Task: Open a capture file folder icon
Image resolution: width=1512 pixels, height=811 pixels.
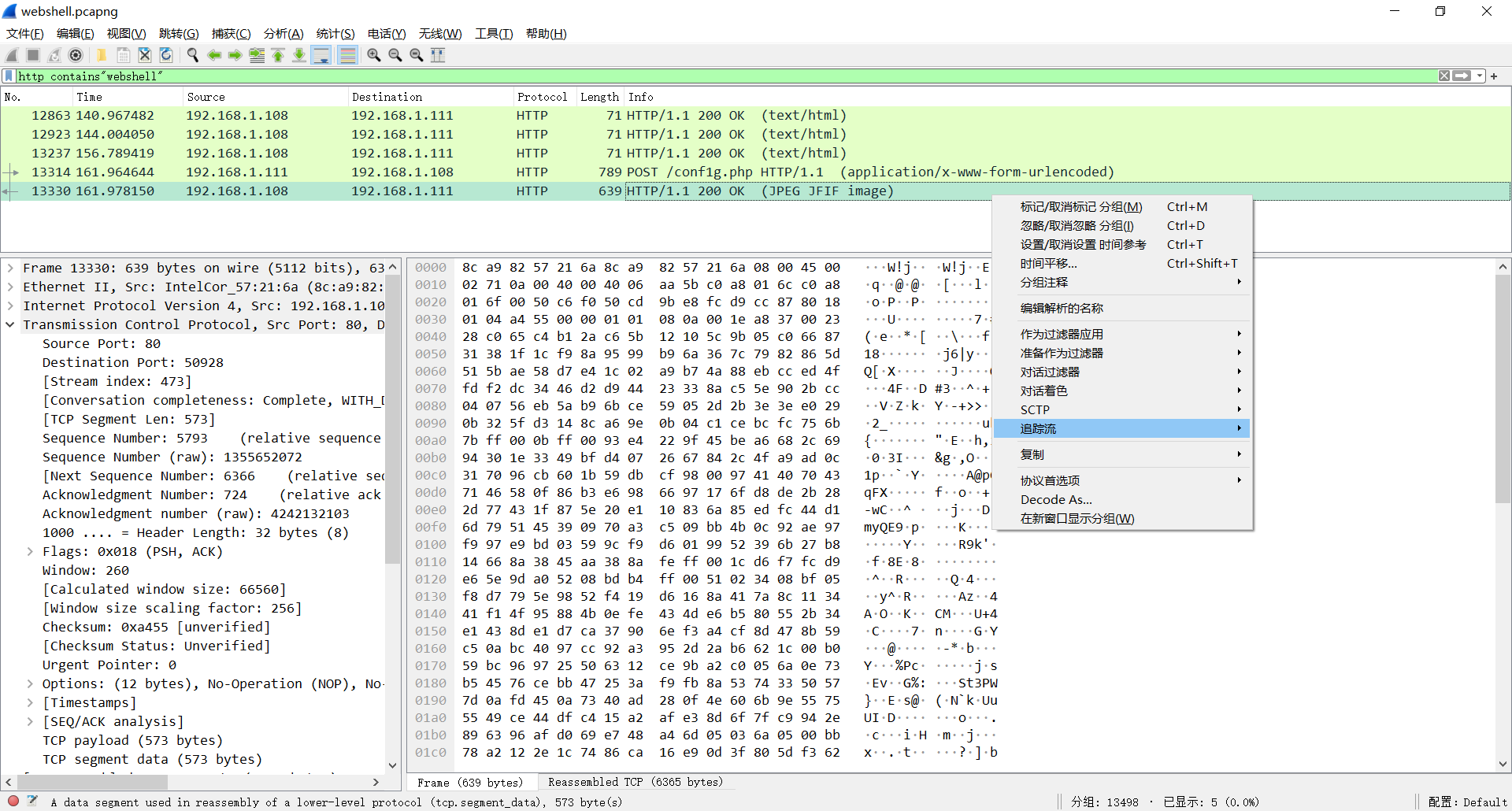Action: (102, 55)
